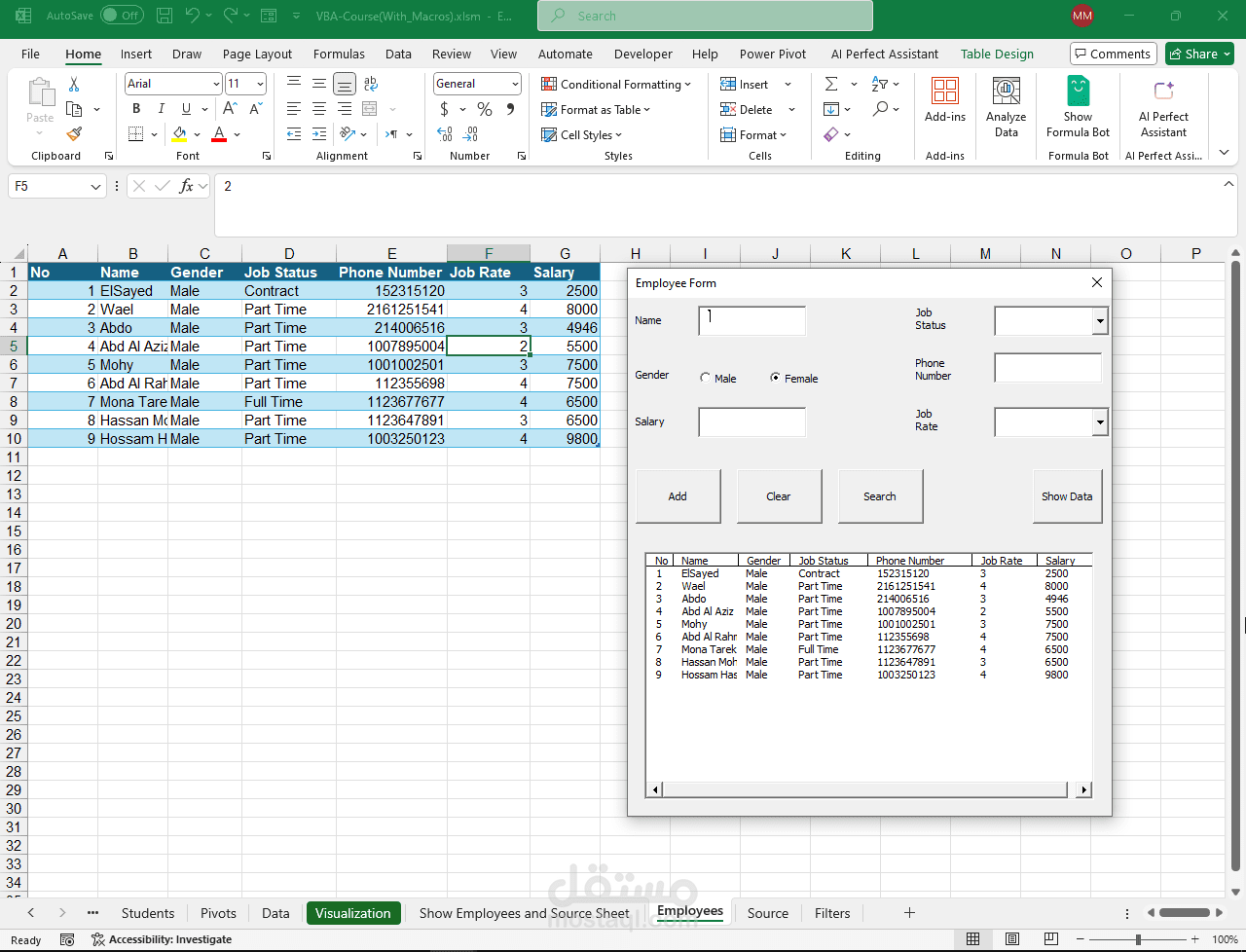Open the Name Box dropdown

(x=95, y=186)
